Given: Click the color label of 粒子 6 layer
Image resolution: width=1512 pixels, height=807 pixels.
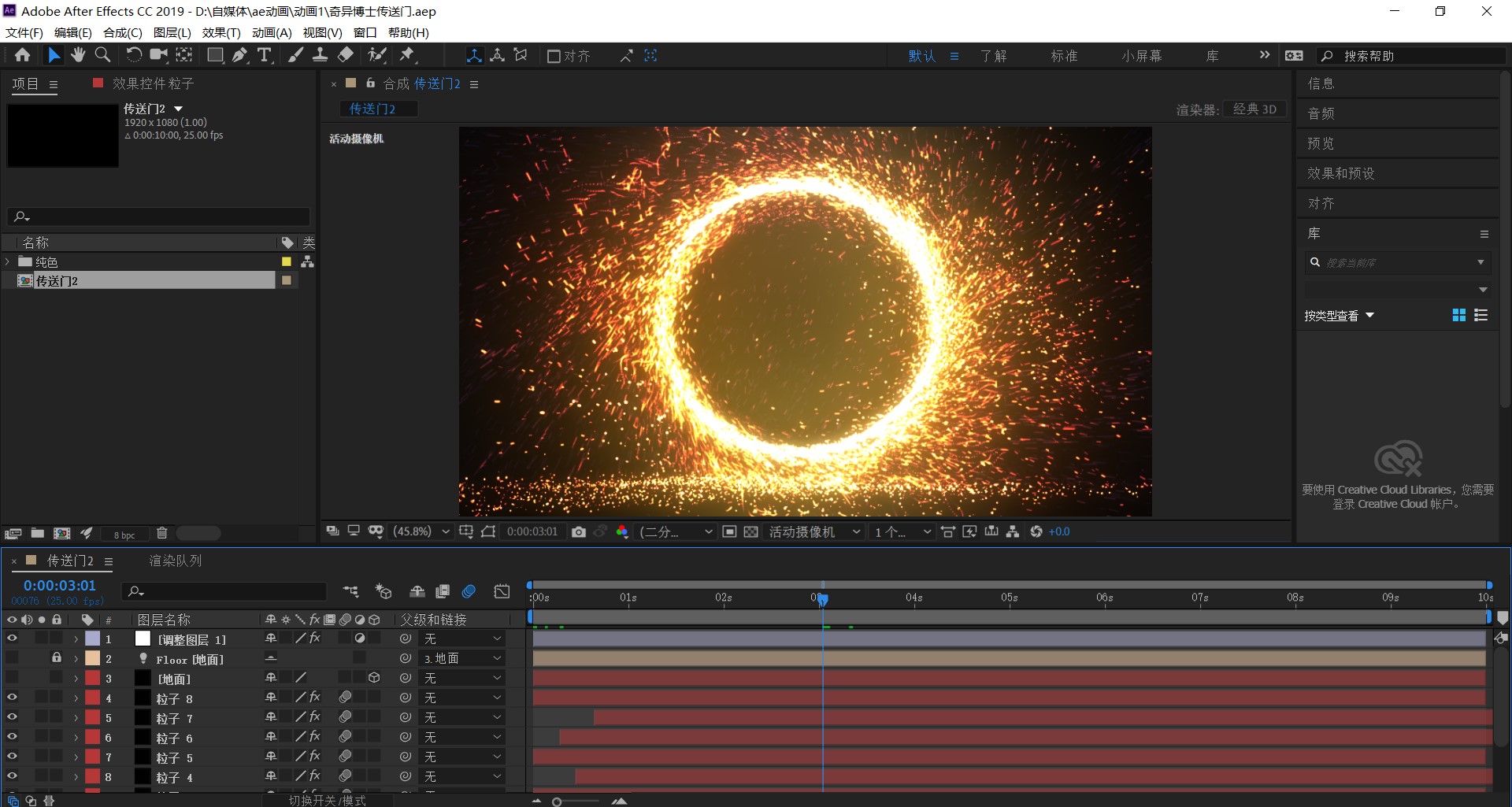Looking at the screenshot, I should 92,737.
